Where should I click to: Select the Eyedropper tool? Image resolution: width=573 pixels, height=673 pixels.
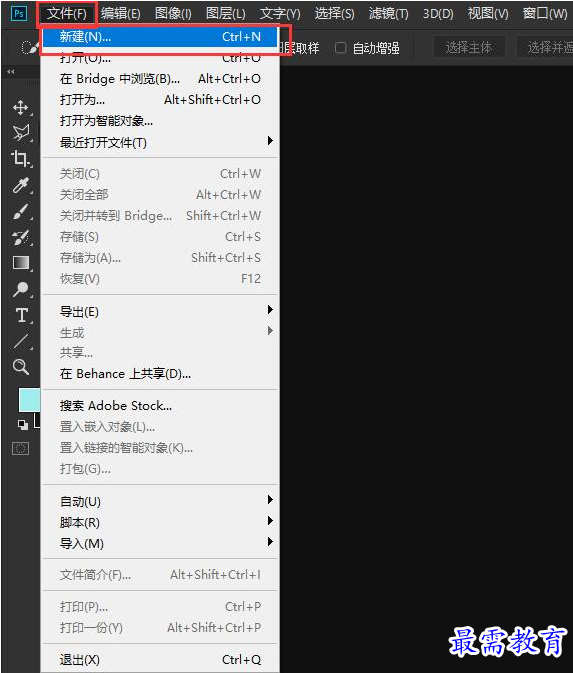(x=20, y=185)
